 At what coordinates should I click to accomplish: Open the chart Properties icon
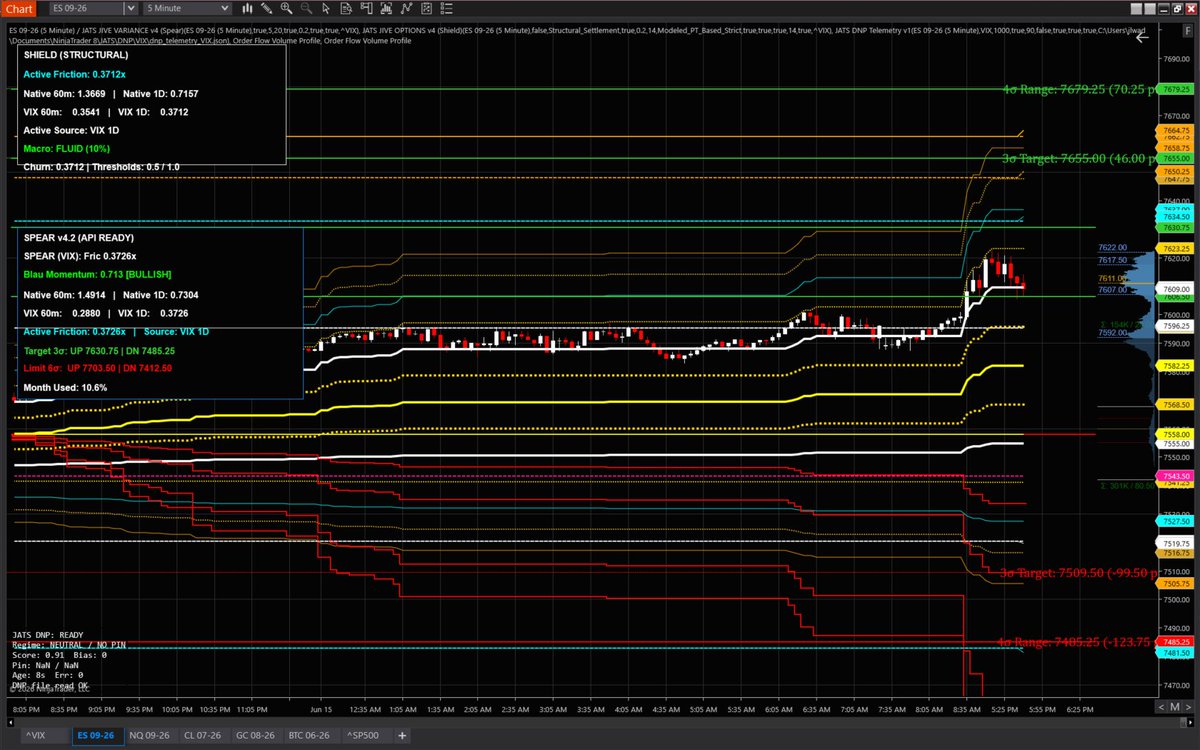point(426,8)
